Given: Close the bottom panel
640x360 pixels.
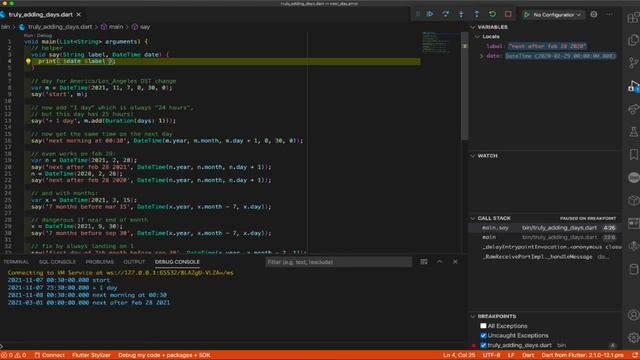Looking at the screenshot, I should pos(455,262).
